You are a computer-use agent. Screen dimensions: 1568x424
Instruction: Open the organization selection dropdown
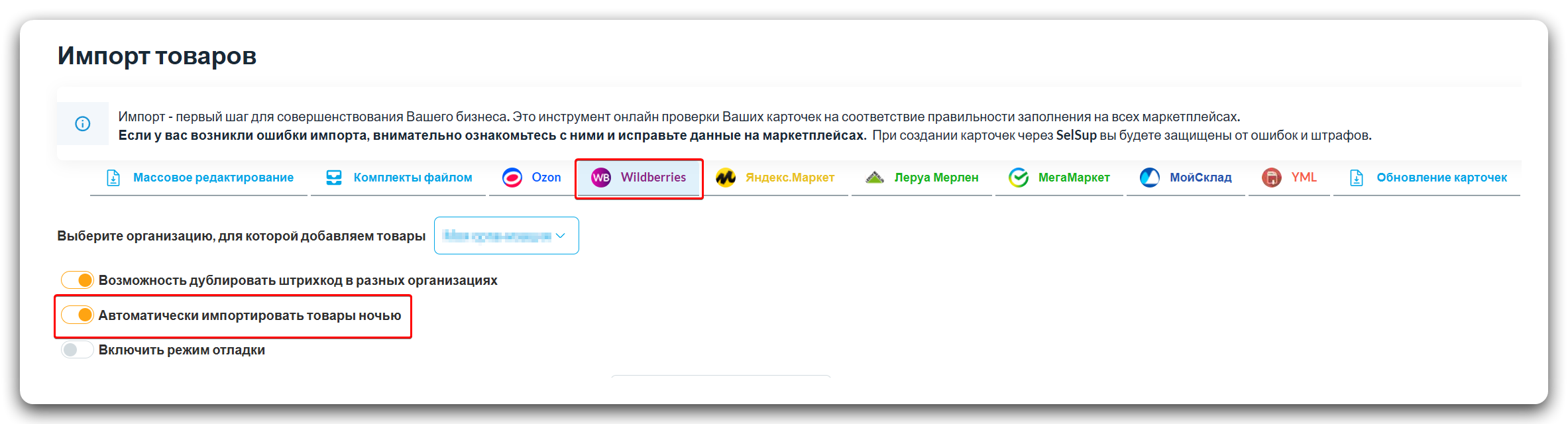(x=497, y=236)
